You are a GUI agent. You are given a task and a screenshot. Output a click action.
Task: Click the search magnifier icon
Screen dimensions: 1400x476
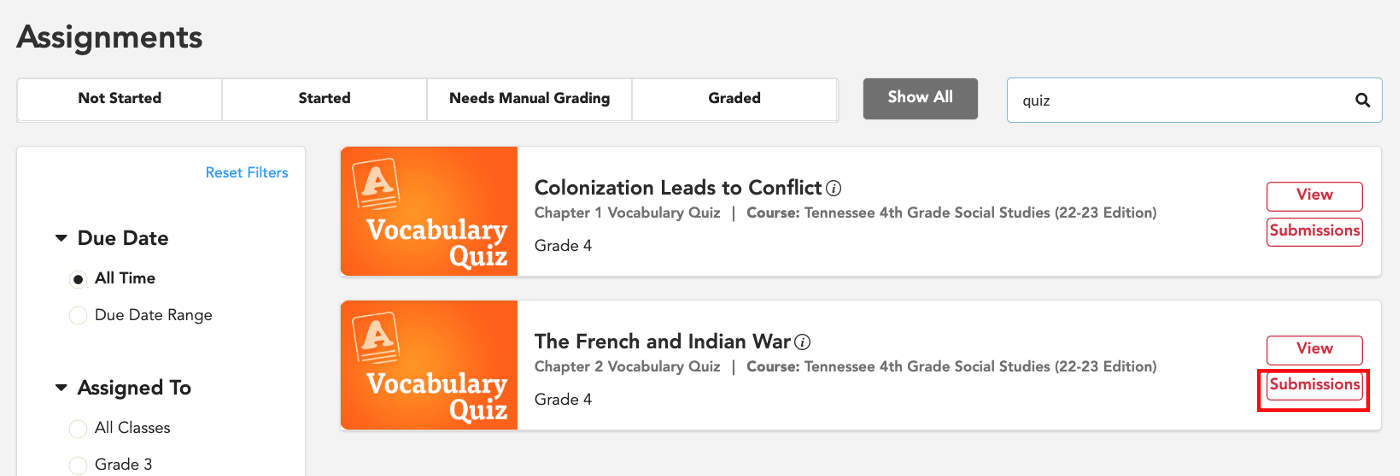point(1361,100)
